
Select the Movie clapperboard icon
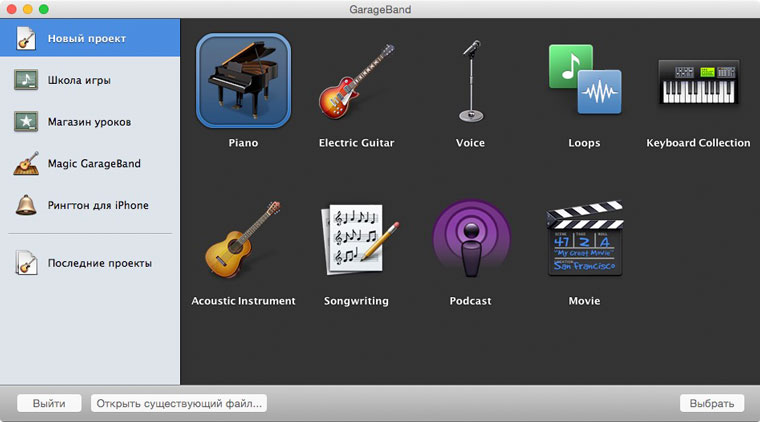click(585, 238)
